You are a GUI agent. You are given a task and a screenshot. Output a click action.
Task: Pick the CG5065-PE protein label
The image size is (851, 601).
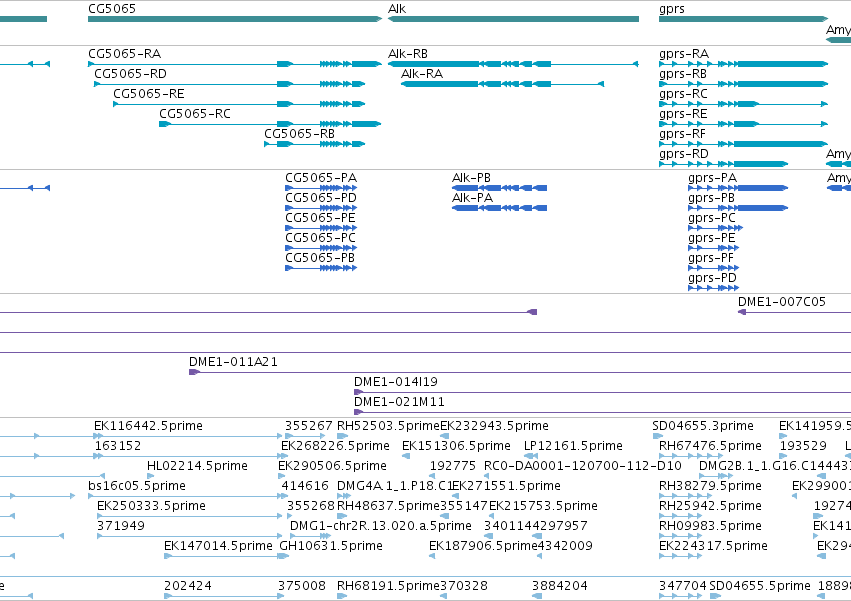(x=320, y=218)
